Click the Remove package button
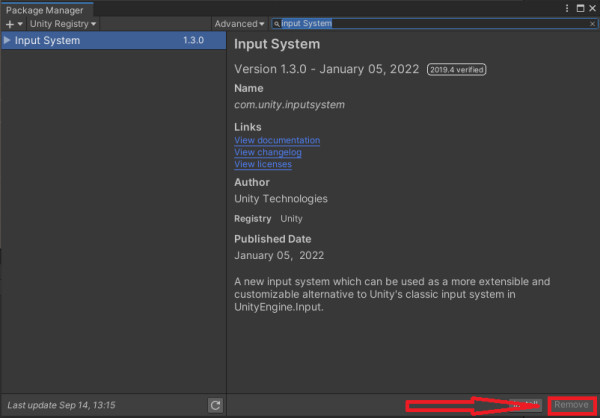600x418 pixels. point(571,405)
